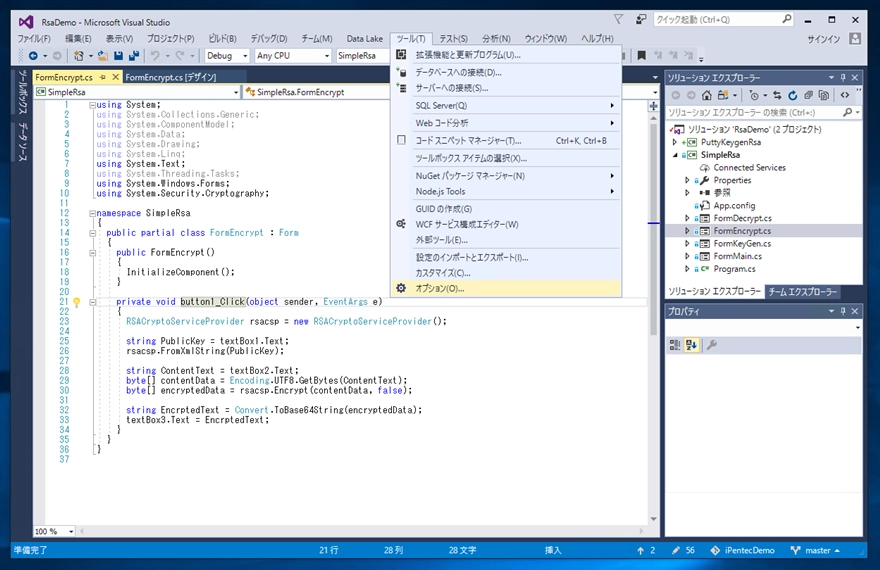The height and width of the screenshot is (570, 880).
Task: Switch to FormEncrypt.cs [デザイン] tab
Action: tap(171, 77)
